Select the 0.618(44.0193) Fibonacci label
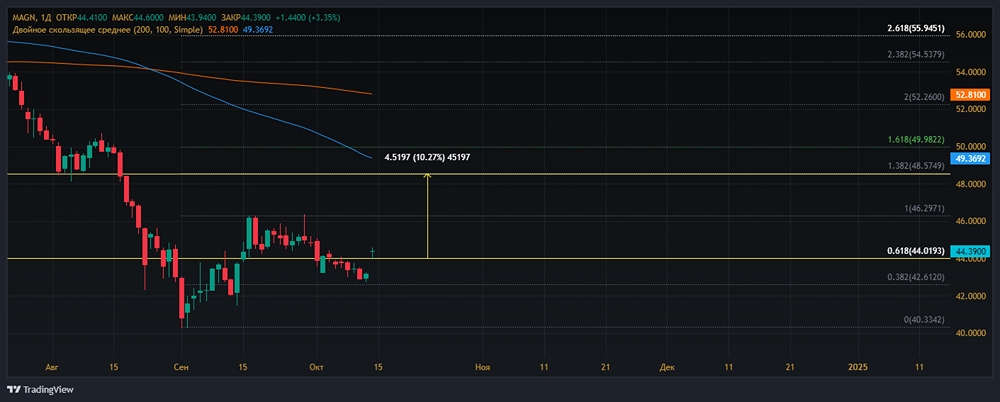The height and width of the screenshot is (402, 1000). tap(916, 251)
